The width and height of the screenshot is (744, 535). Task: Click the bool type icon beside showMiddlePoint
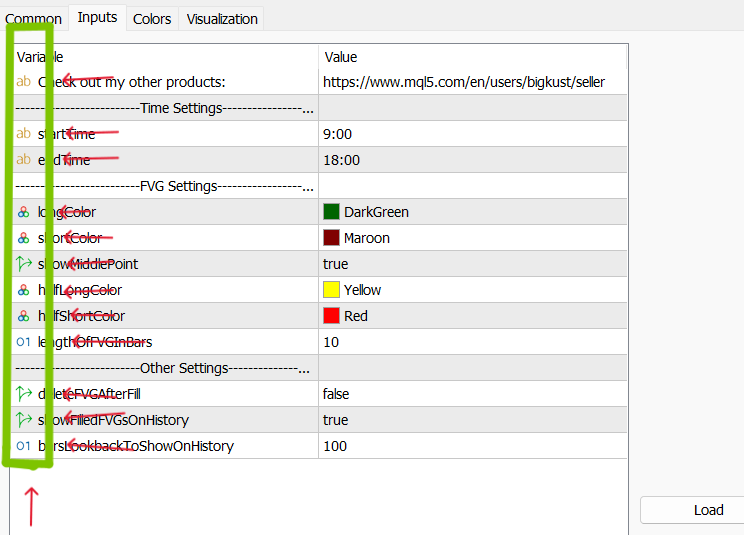tap(24, 264)
